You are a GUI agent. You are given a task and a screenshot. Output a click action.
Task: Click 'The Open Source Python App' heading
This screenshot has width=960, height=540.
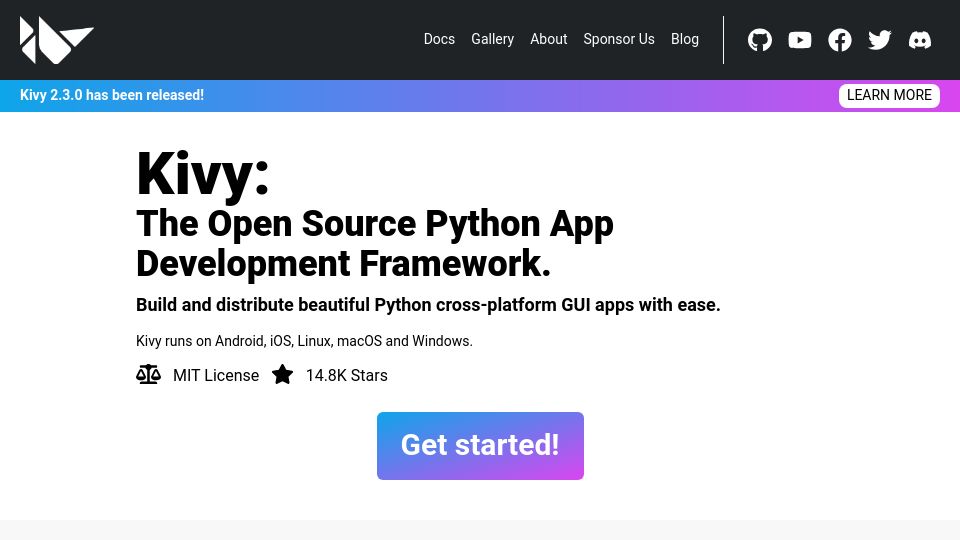click(375, 223)
